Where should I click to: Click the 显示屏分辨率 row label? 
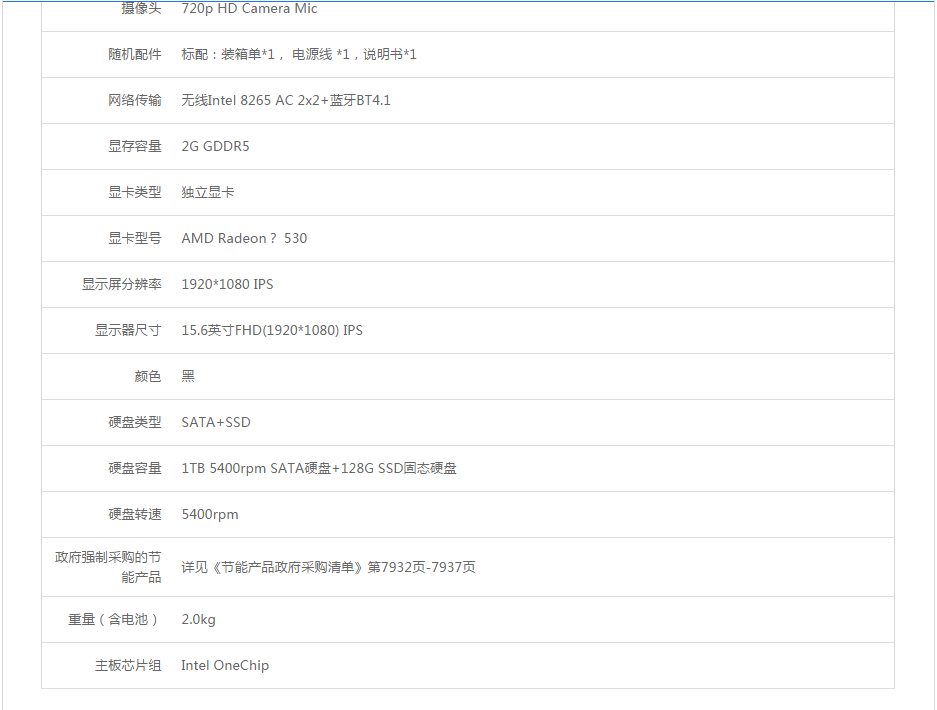[121, 284]
